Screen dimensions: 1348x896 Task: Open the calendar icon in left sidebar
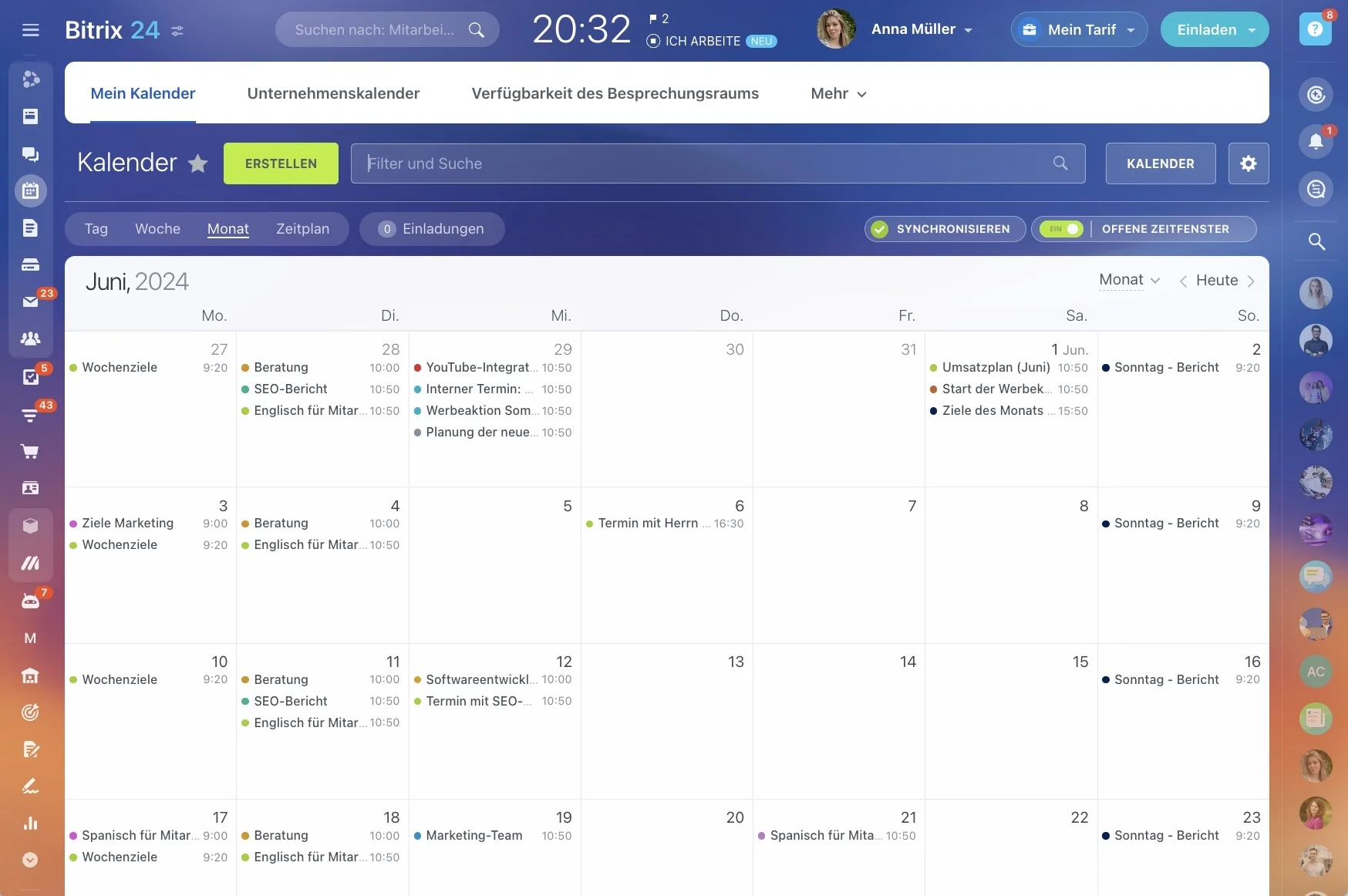(x=31, y=190)
